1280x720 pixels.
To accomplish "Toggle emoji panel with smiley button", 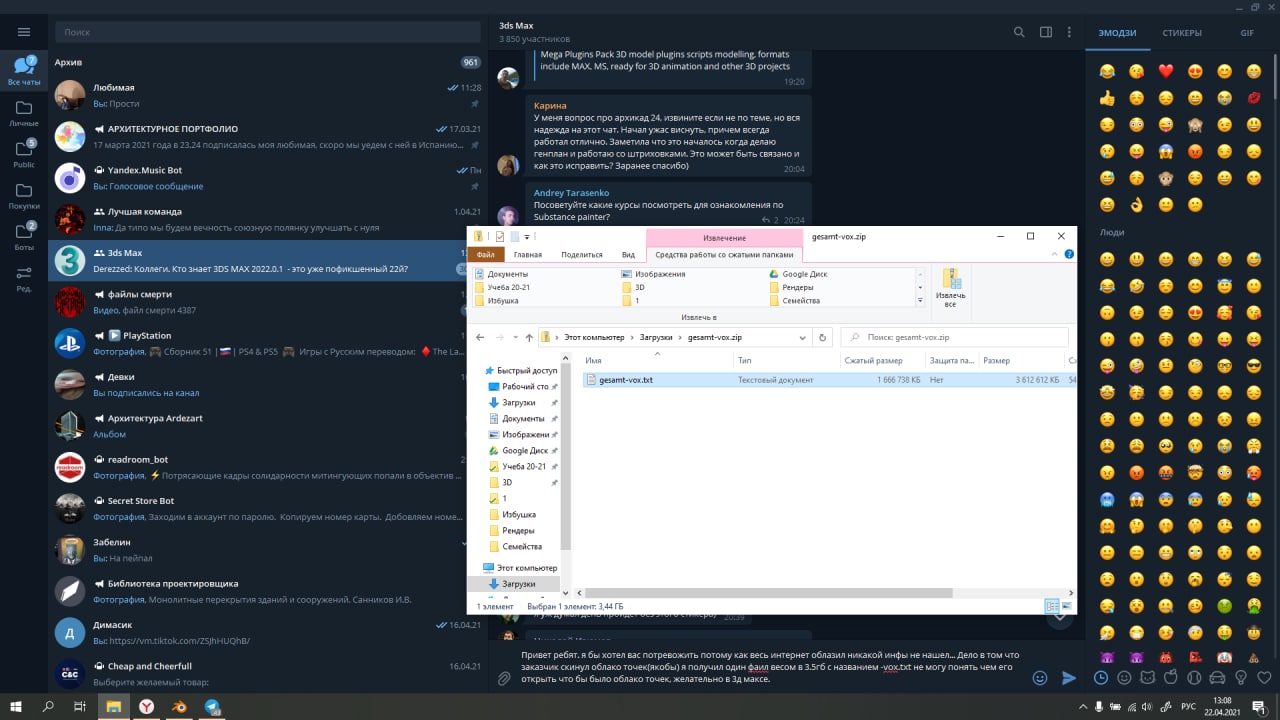I will point(1040,678).
